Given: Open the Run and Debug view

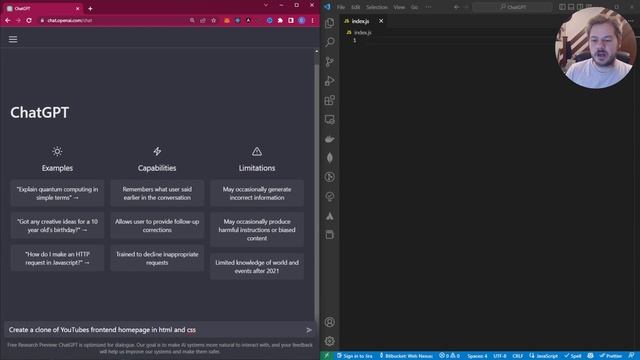Looking at the screenshot, I should (330, 81).
